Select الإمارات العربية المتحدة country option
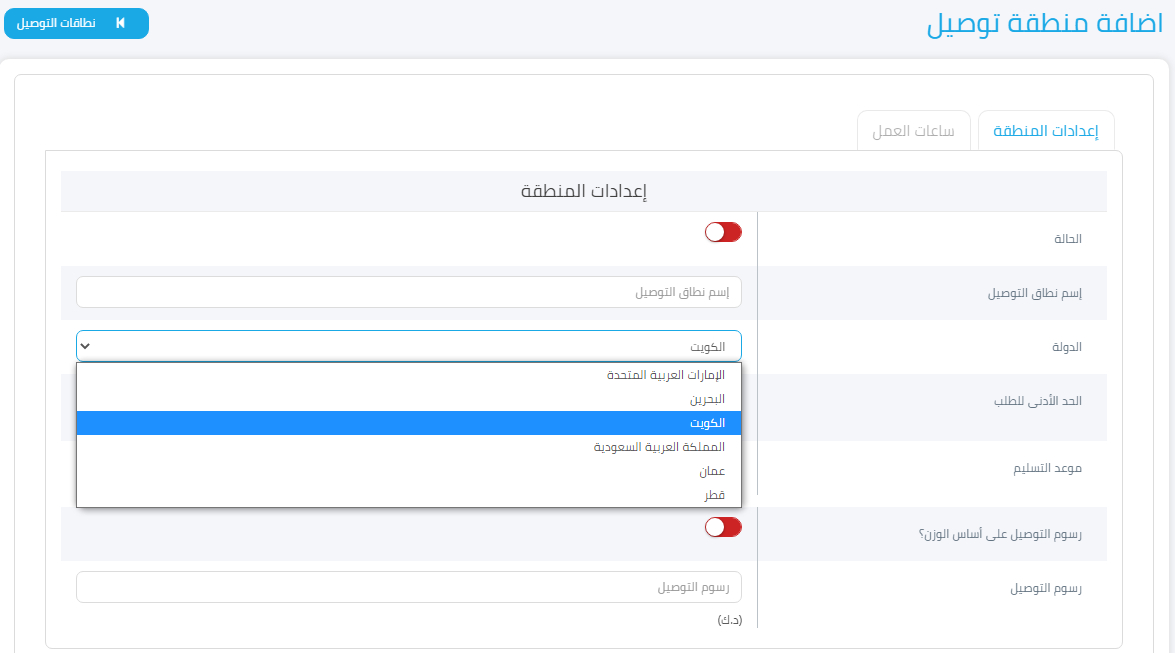Screen dimensions: 1175x653 click(x=408, y=373)
